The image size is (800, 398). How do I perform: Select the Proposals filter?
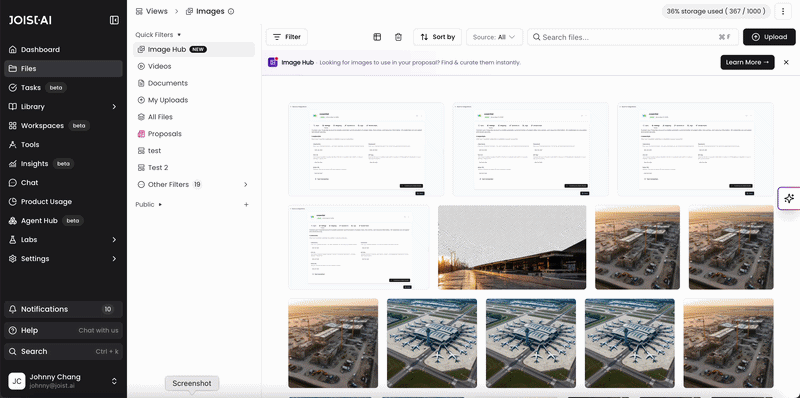pyautogui.click(x=194, y=134)
